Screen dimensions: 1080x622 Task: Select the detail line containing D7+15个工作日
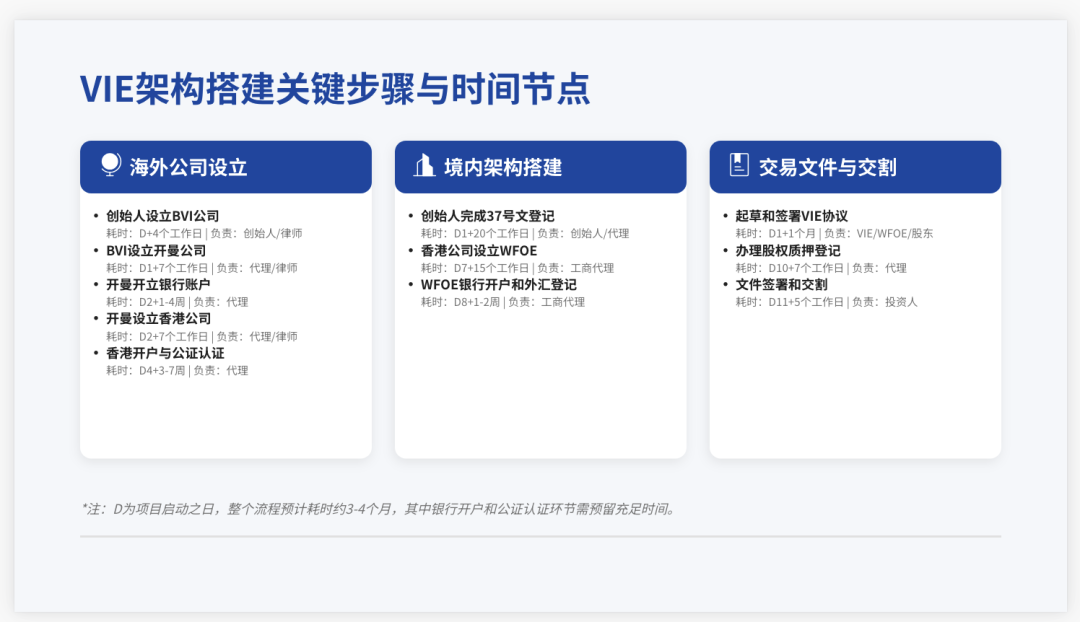(517, 268)
